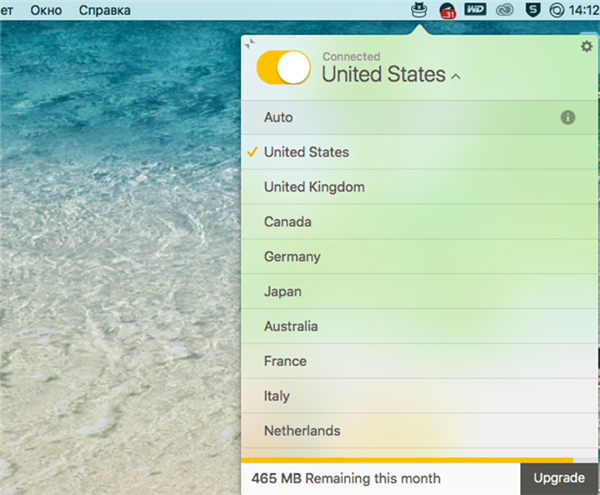This screenshot has height=495, width=600.
Task: Switch location to Germany
Action: (x=419, y=257)
